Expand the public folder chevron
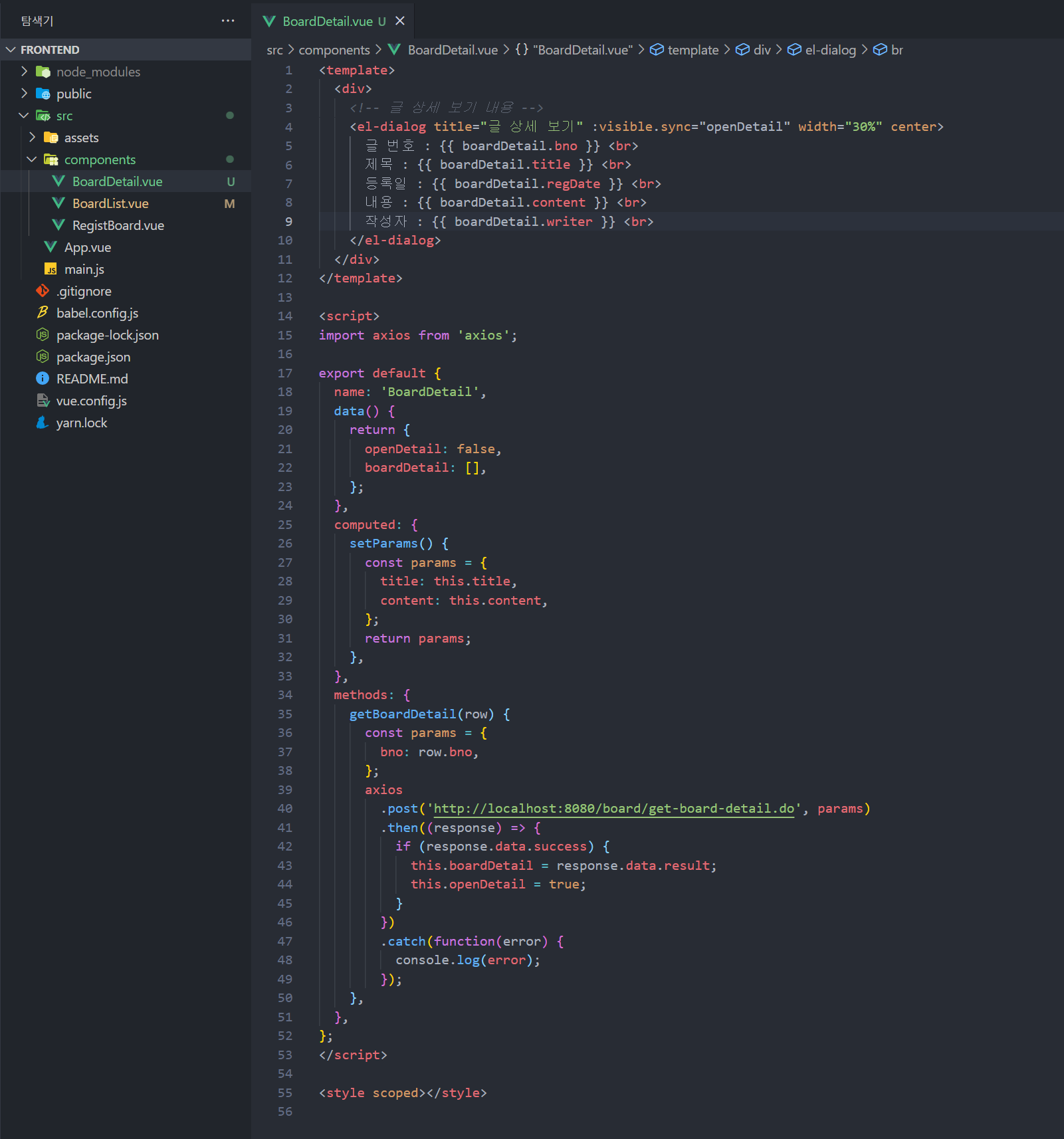This screenshot has width=1064, height=1139. pos(24,93)
